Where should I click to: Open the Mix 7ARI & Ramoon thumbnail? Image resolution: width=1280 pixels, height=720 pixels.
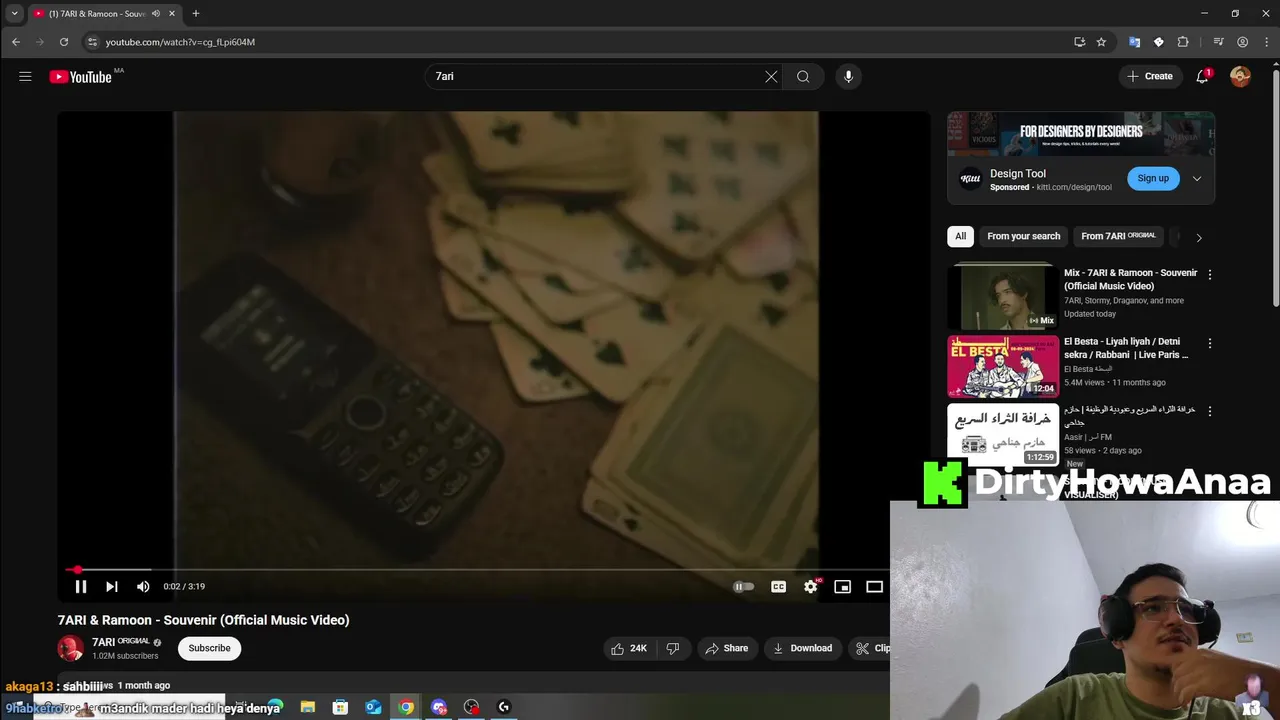click(1003, 296)
